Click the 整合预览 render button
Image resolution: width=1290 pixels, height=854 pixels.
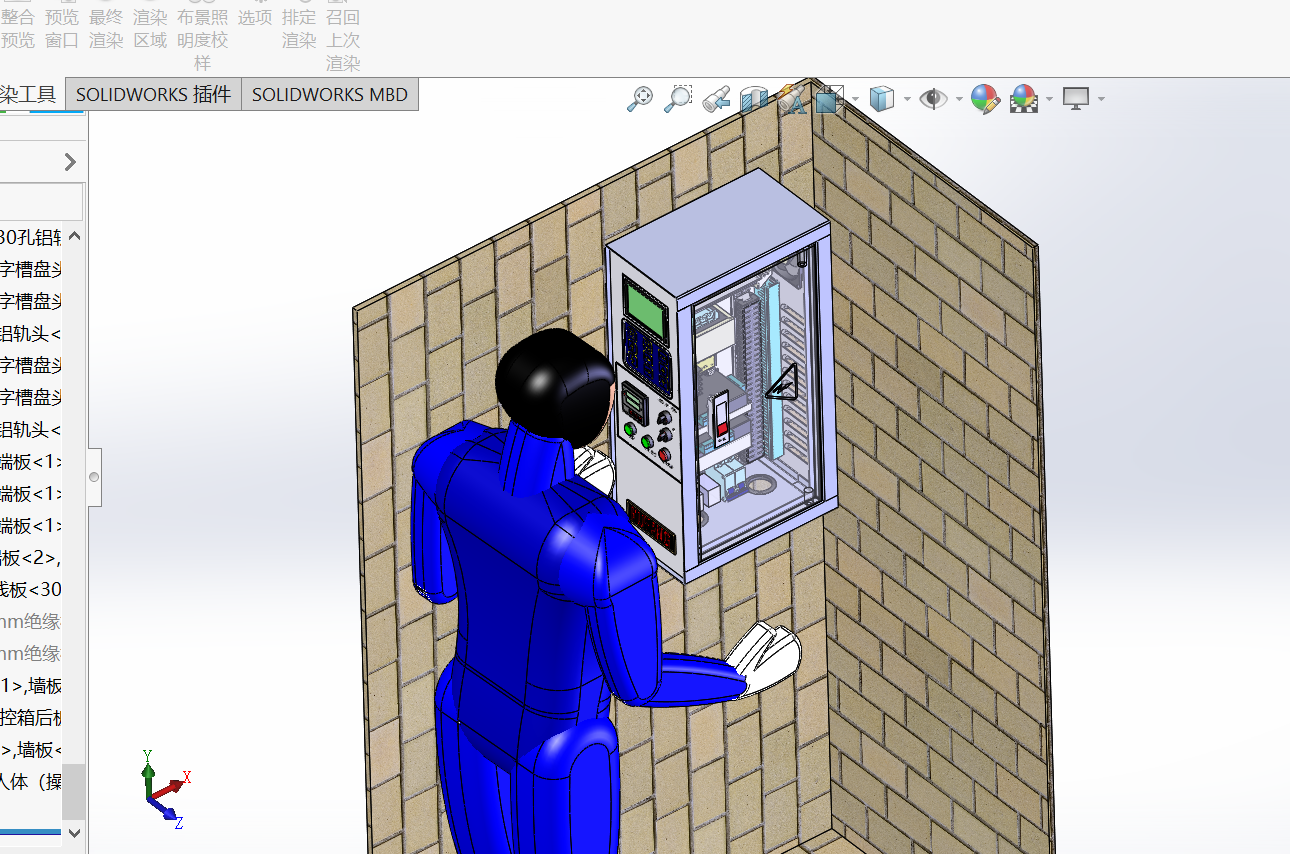pyautogui.click(x=17, y=28)
